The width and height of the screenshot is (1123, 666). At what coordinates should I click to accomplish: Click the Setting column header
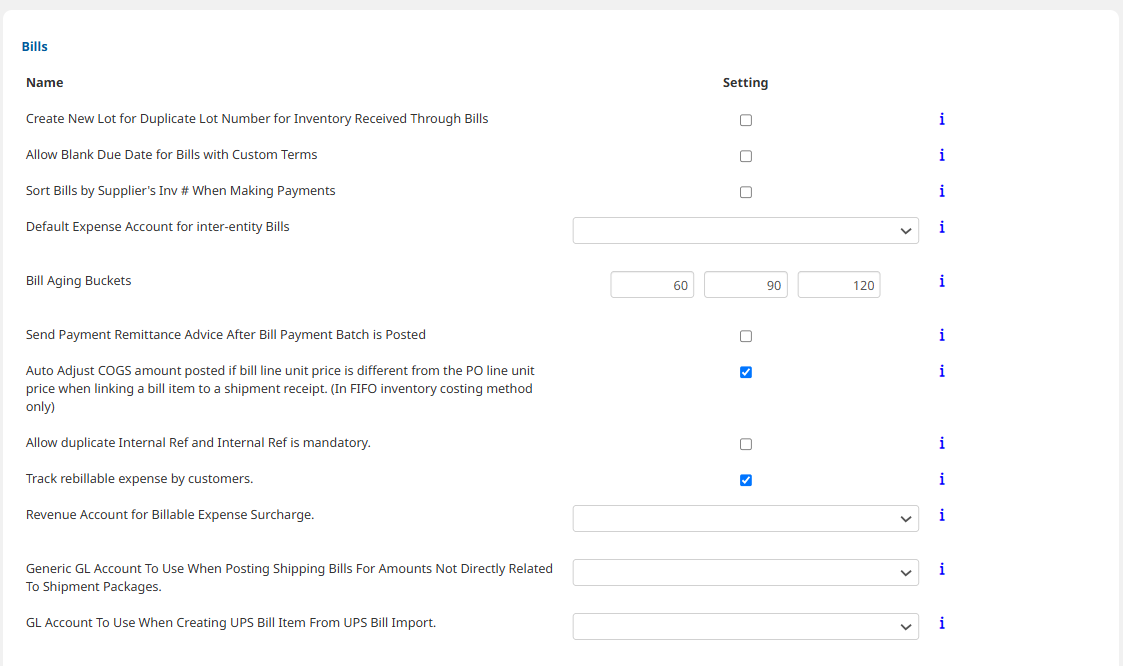coord(746,82)
